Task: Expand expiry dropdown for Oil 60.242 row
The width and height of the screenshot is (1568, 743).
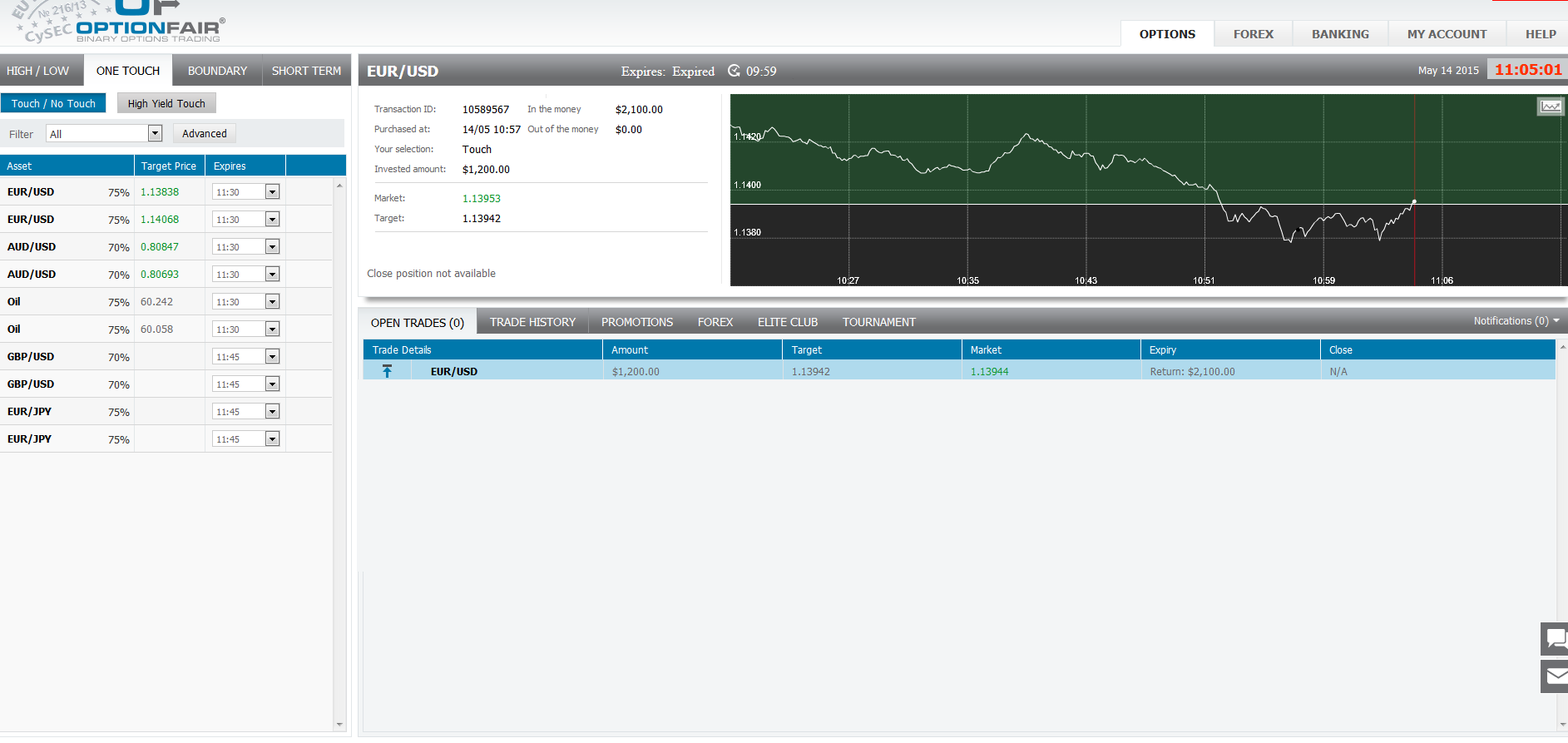Action: [272, 302]
